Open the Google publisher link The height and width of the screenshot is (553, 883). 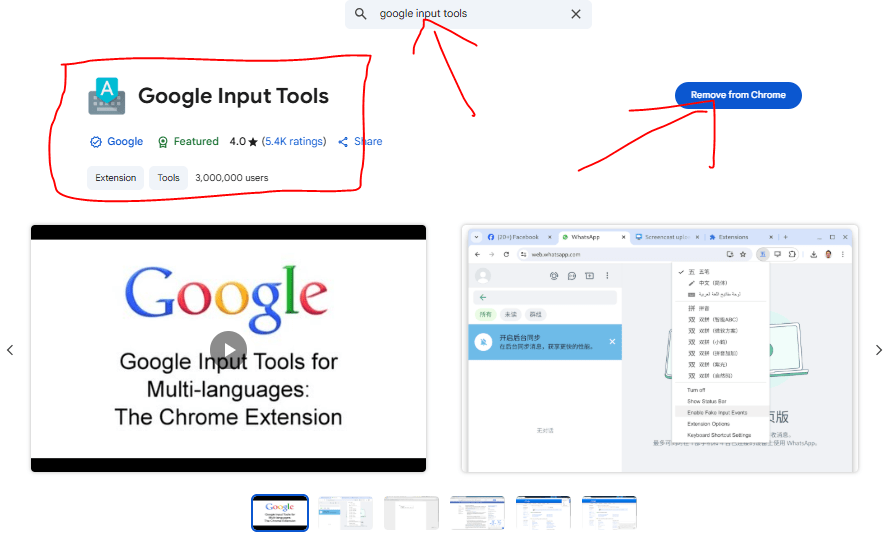(125, 141)
